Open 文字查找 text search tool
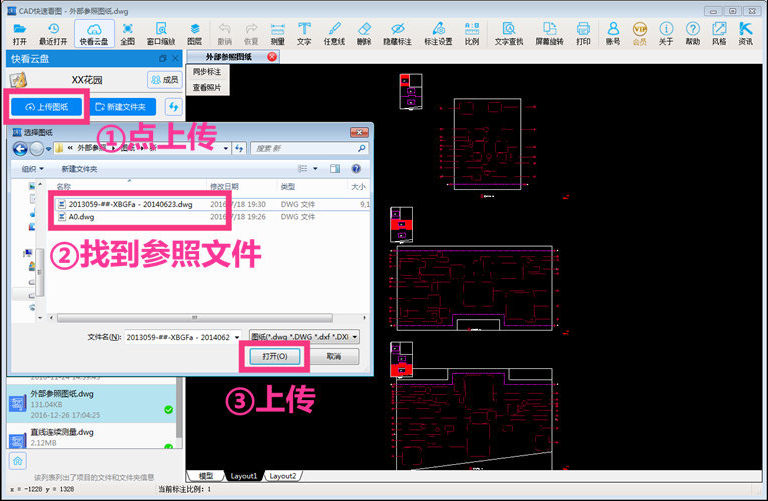This screenshot has width=768, height=501. click(x=509, y=34)
